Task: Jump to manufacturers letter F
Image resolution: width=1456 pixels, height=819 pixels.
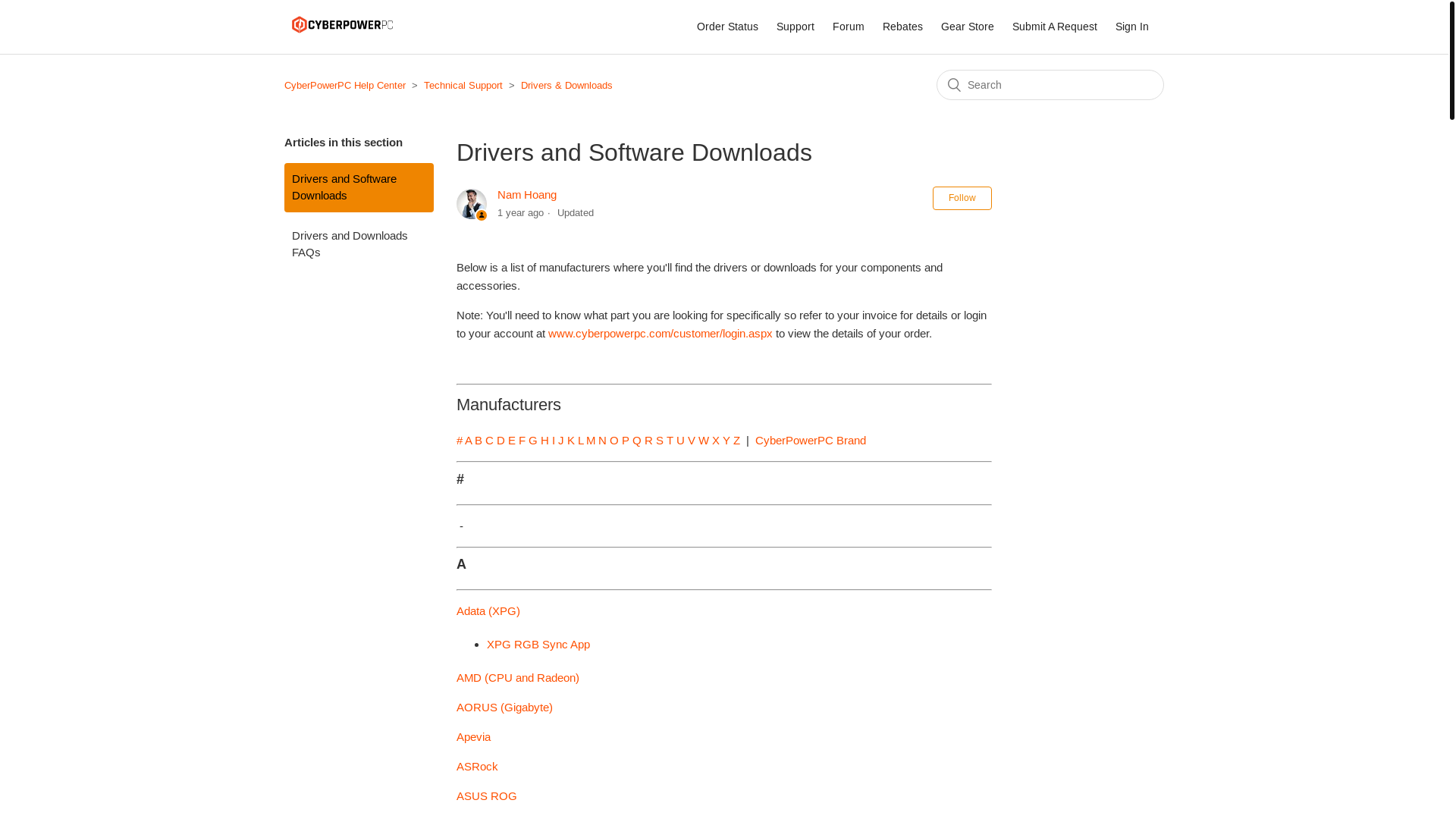Action: click(522, 441)
